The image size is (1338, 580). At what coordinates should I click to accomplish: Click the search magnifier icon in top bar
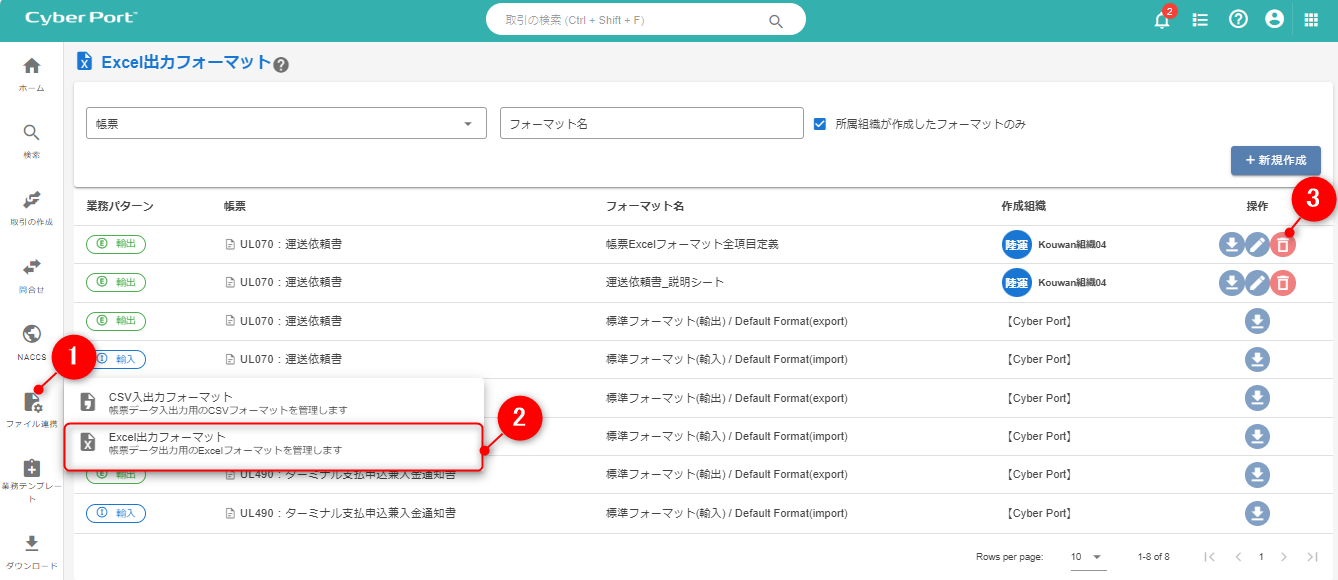(775, 21)
